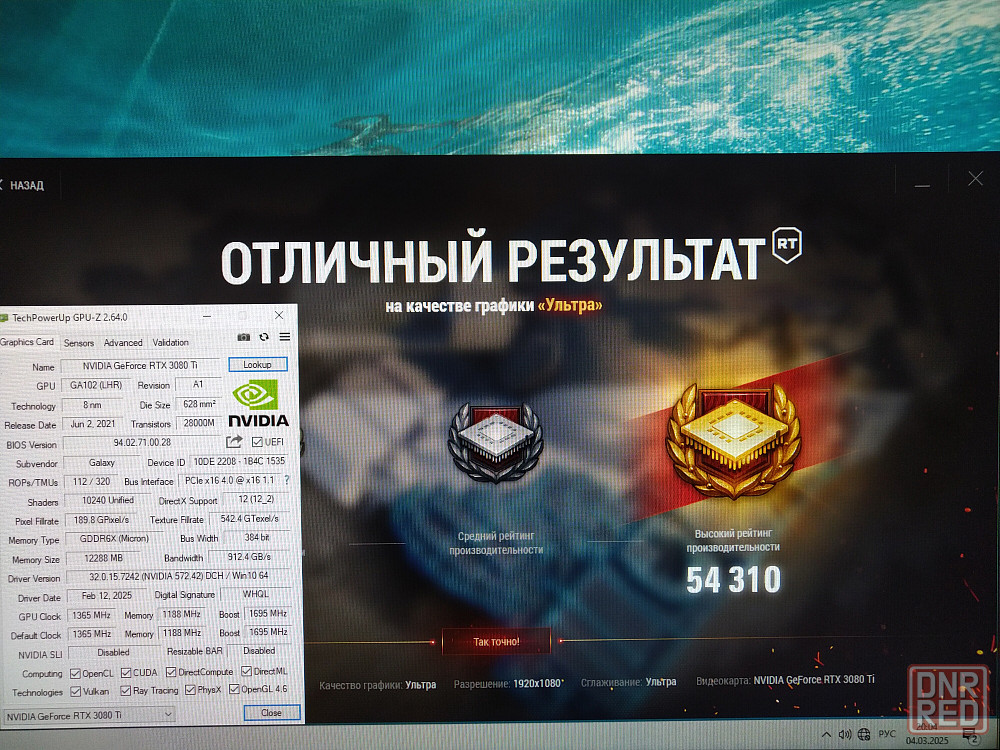Toggle the UEFI checkbox
The image size is (1000, 750).
point(257,442)
